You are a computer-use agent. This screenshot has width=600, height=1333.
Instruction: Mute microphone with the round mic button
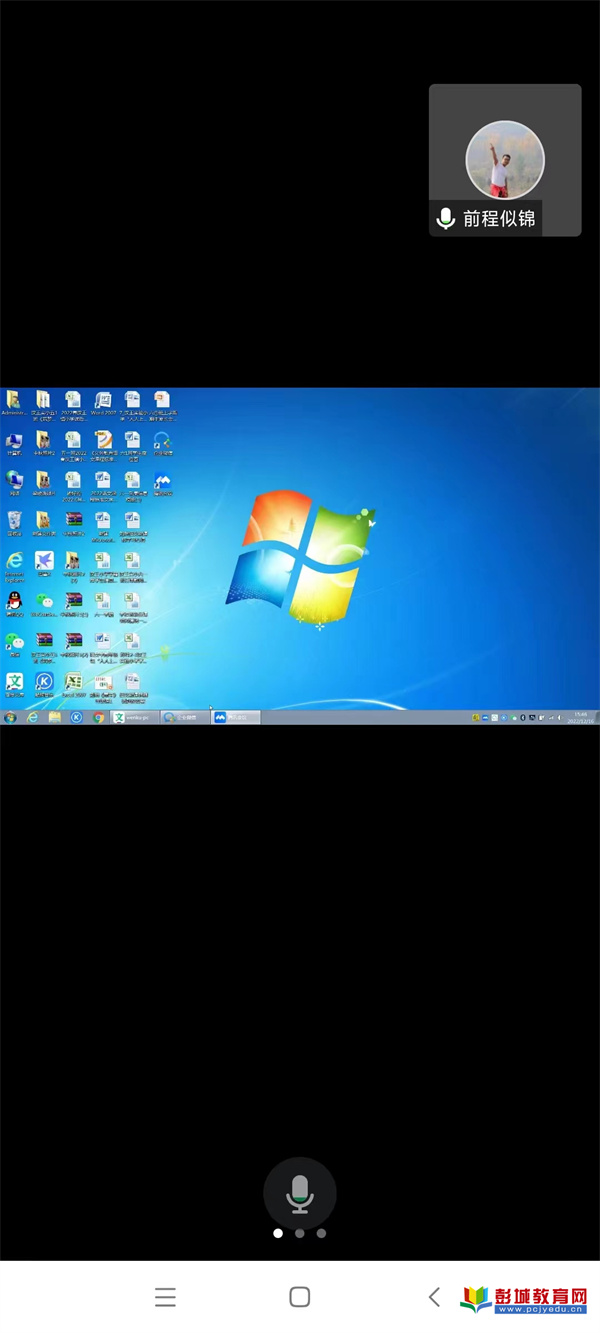[300, 1193]
